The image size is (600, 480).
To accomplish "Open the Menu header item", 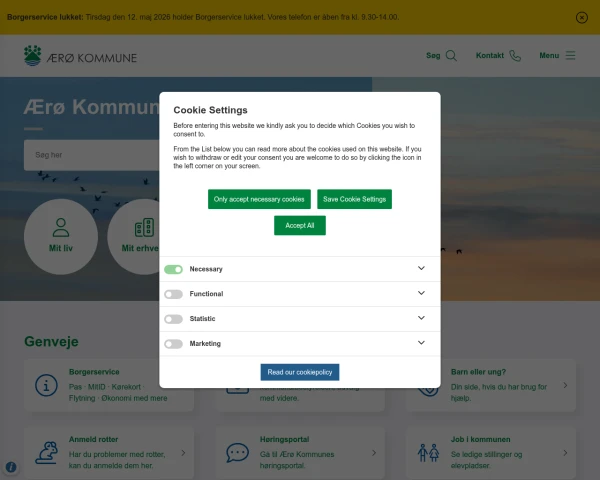I will tap(557, 56).
